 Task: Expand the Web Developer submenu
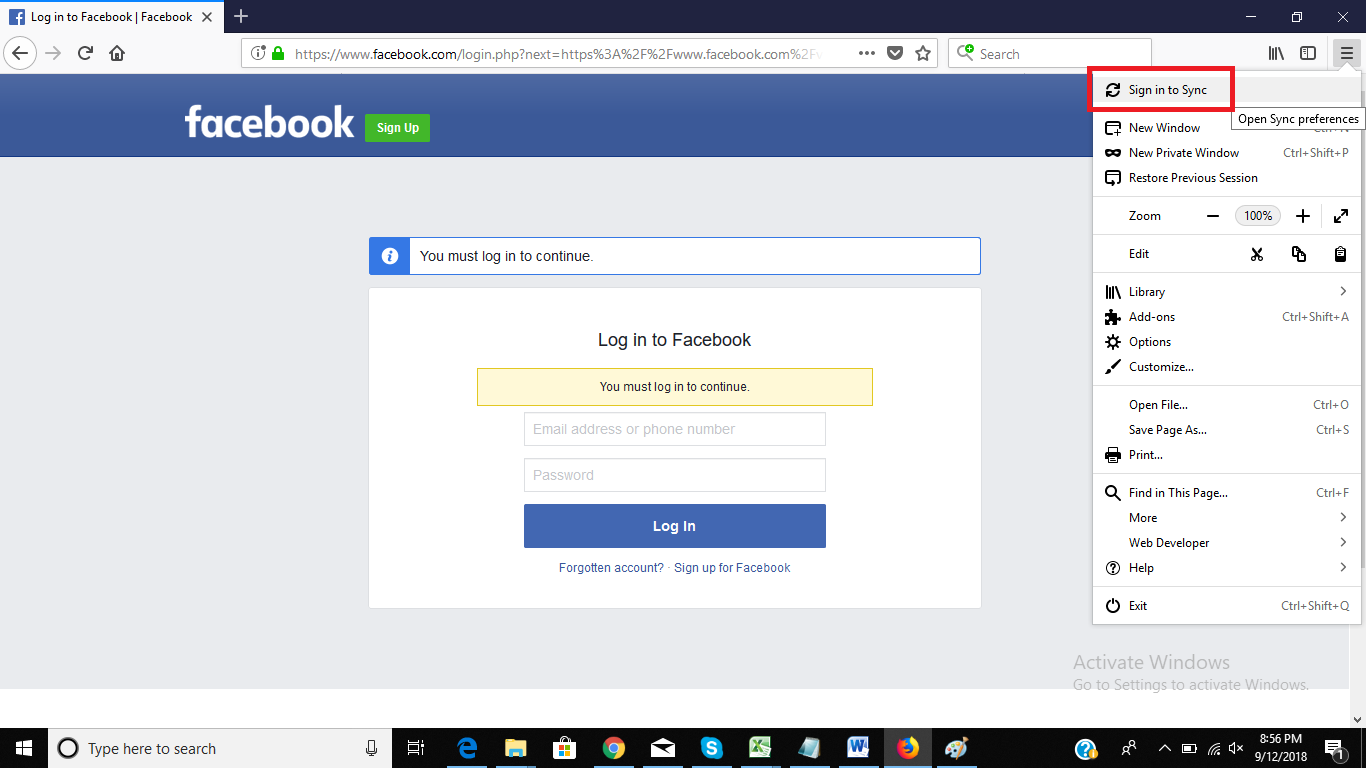click(1228, 543)
